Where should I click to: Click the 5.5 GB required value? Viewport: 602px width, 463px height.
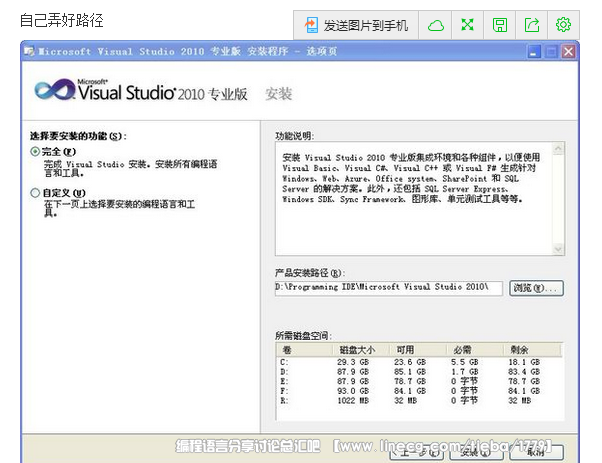click(465, 362)
